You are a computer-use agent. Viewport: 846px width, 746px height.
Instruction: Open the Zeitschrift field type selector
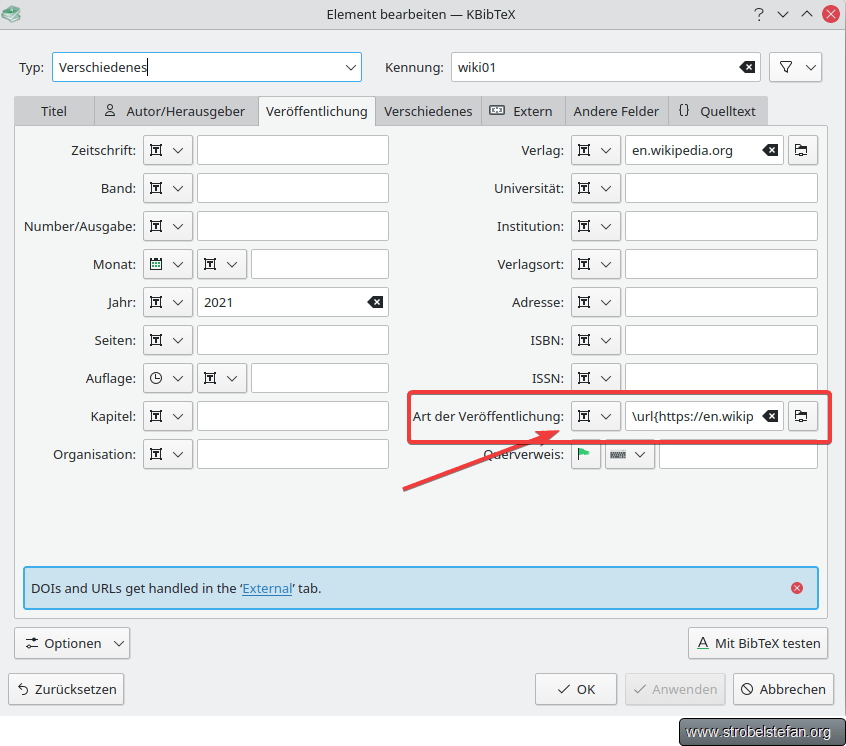(167, 150)
